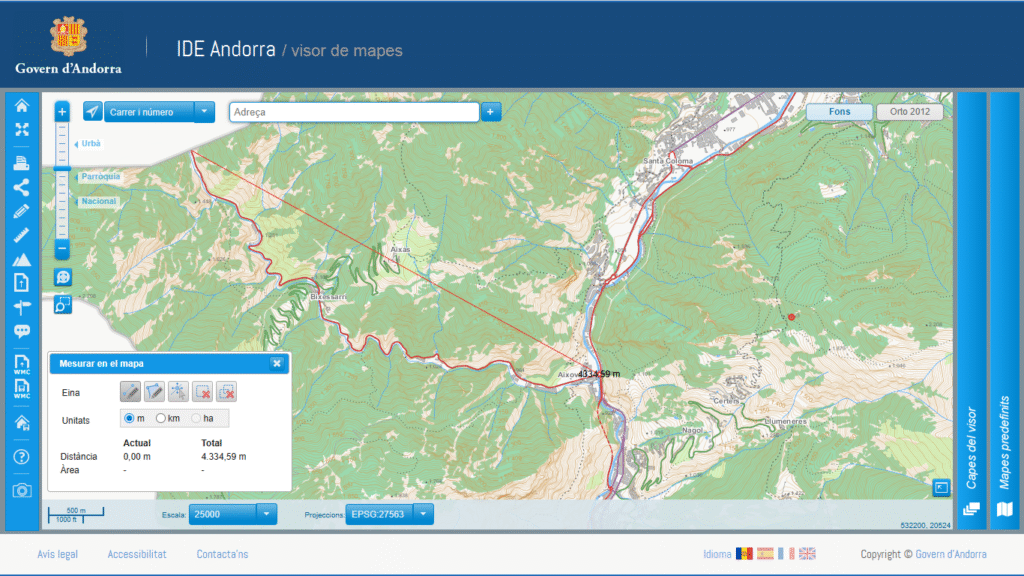
Task: Select meters unit radio button
Action: tap(129, 418)
